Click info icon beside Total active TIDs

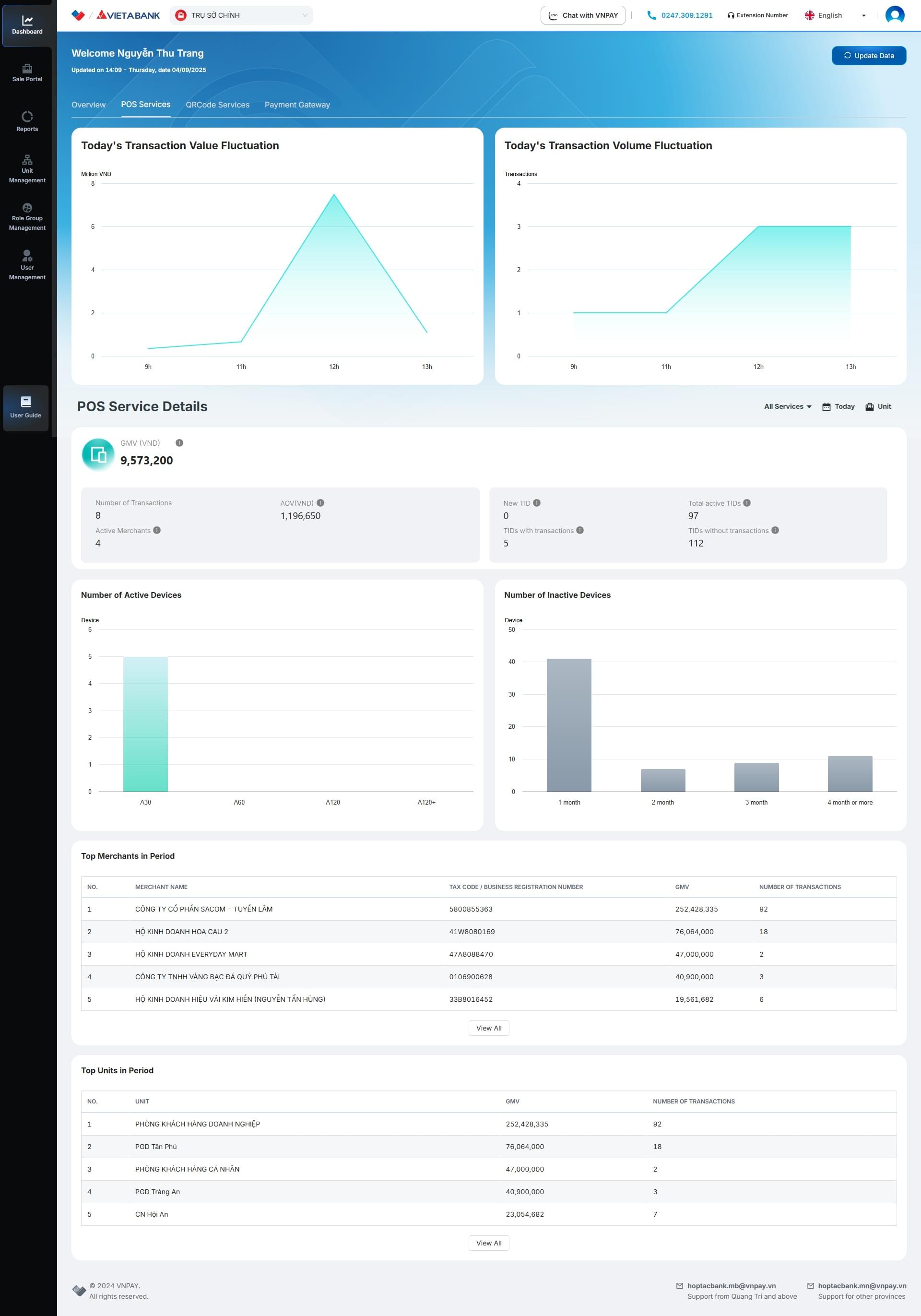click(x=747, y=503)
